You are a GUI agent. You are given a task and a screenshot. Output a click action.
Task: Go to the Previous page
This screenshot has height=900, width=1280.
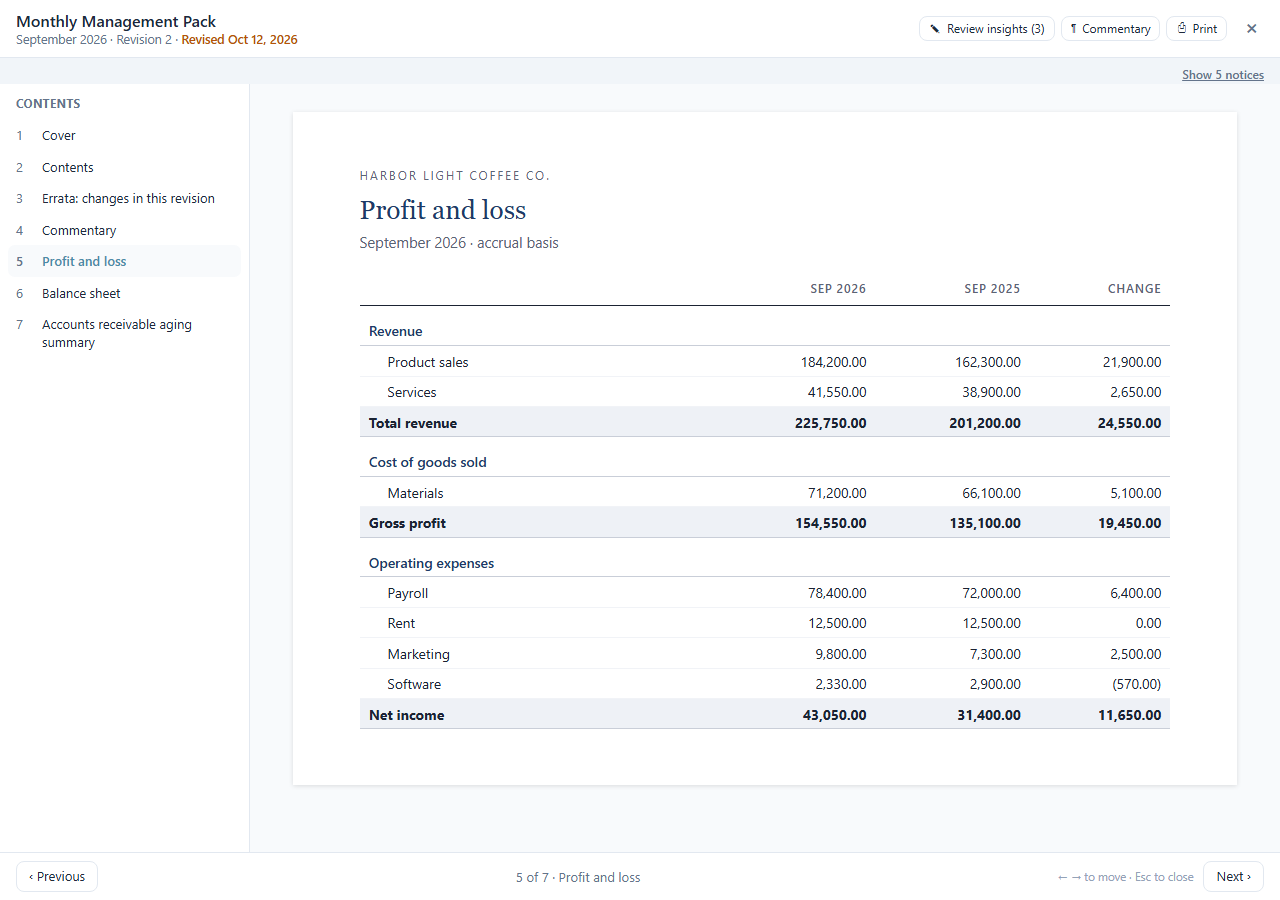tap(57, 877)
